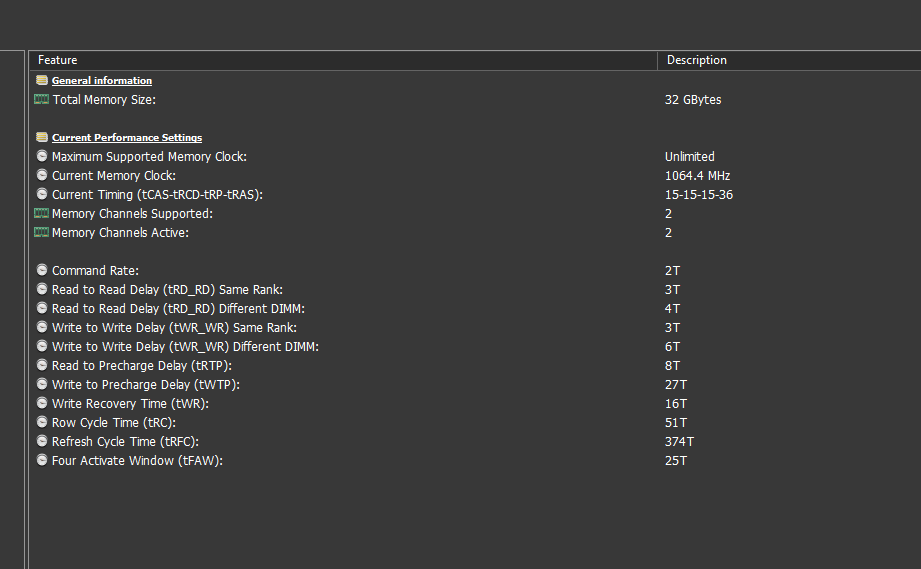Viewport: 921px width, 569px height.
Task: Select the General information heading
Action: pyautogui.click(x=102, y=81)
